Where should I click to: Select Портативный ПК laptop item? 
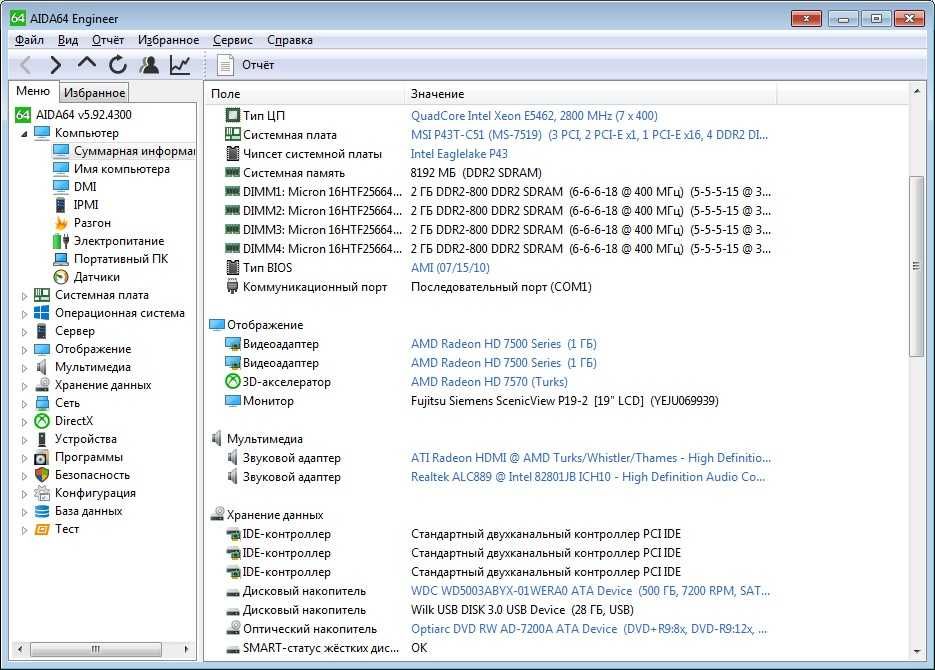click(x=110, y=259)
